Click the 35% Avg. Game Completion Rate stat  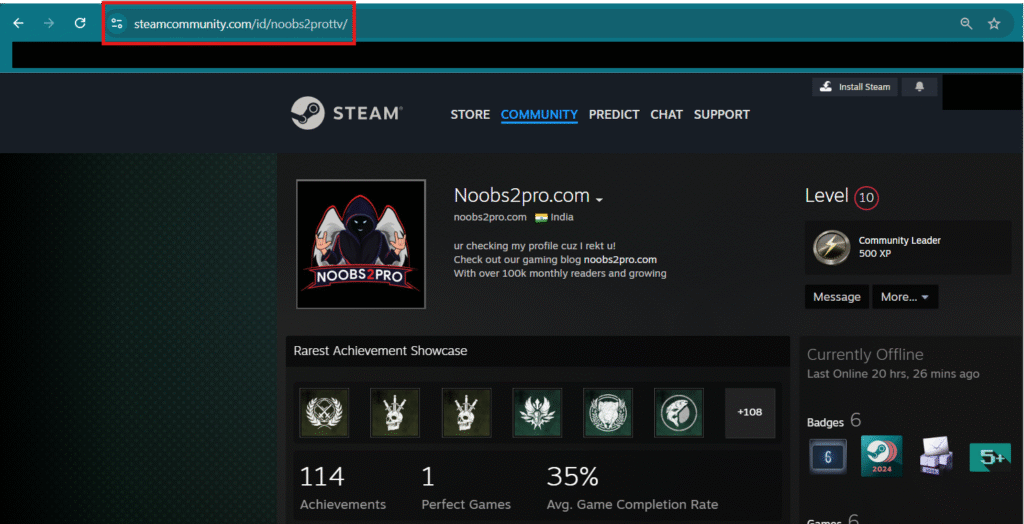(632, 488)
